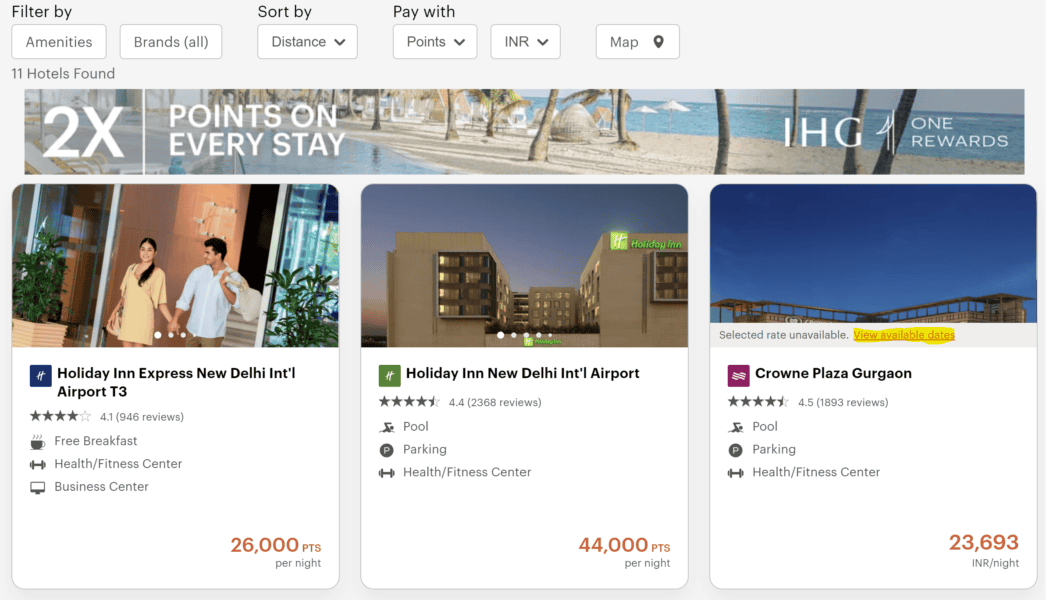Open the Pay with Points dropdown
This screenshot has width=1046, height=600.
click(x=434, y=41)
